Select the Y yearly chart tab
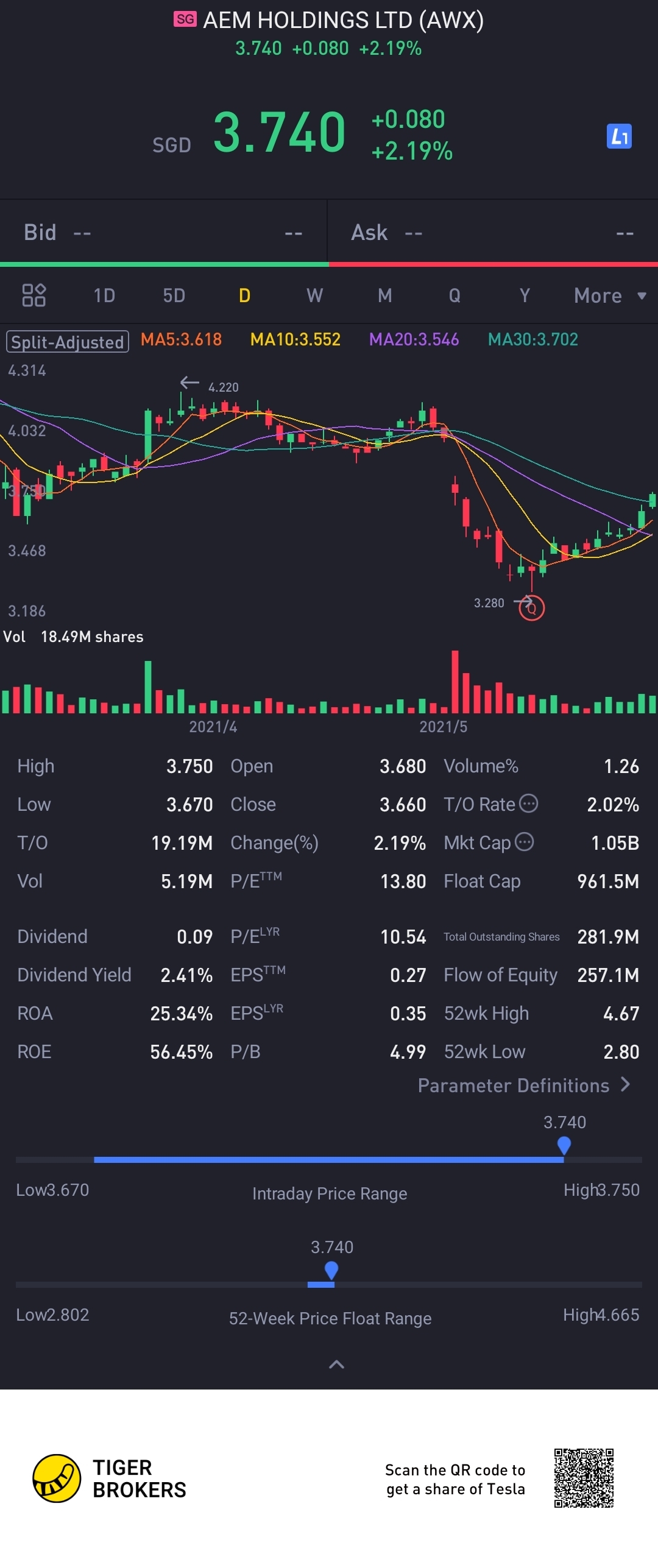The height and width of the screenshot is (1568, 658). tap(525, 295)
